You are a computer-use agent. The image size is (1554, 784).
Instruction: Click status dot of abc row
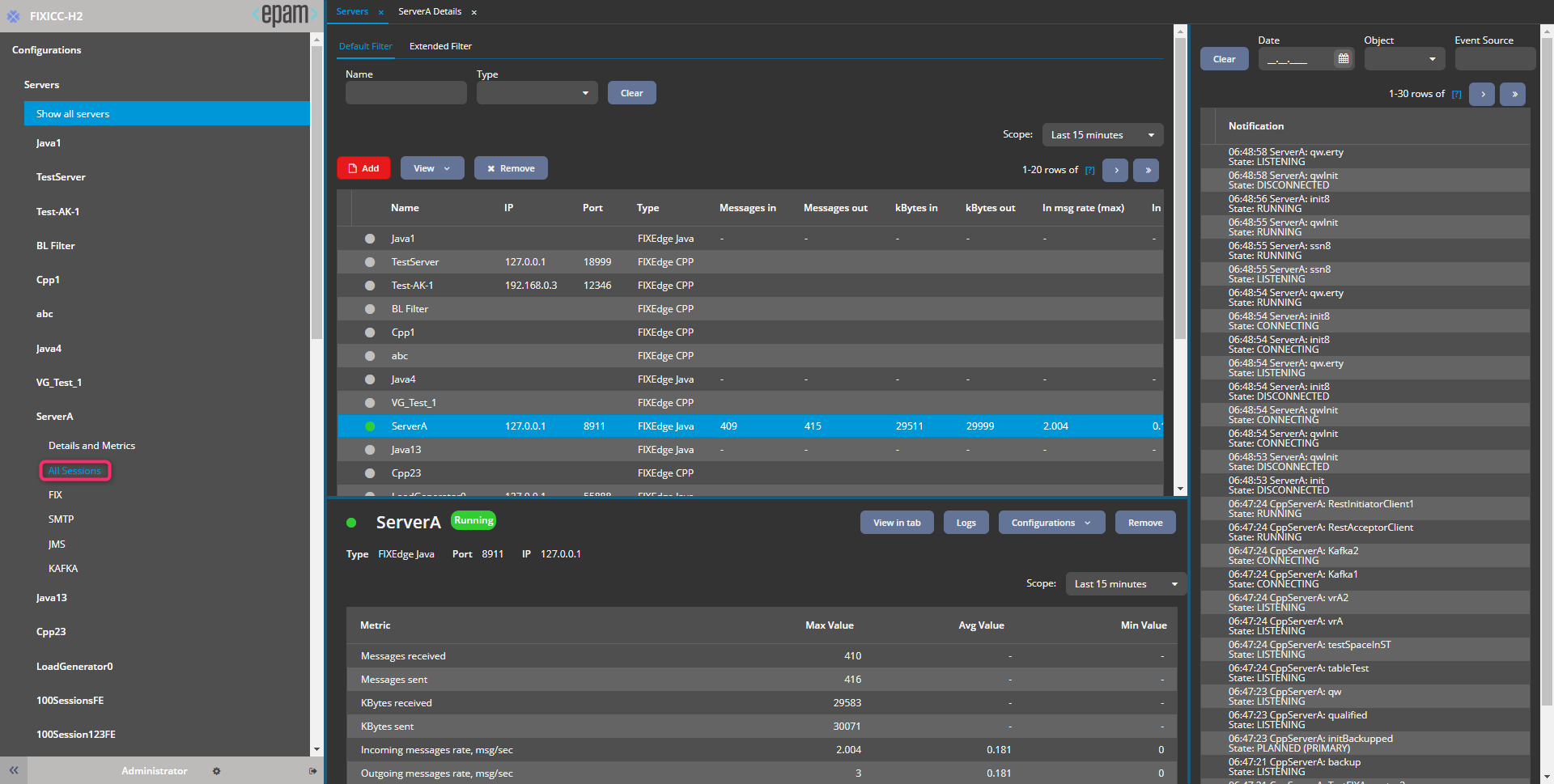(x=370, y=356)
